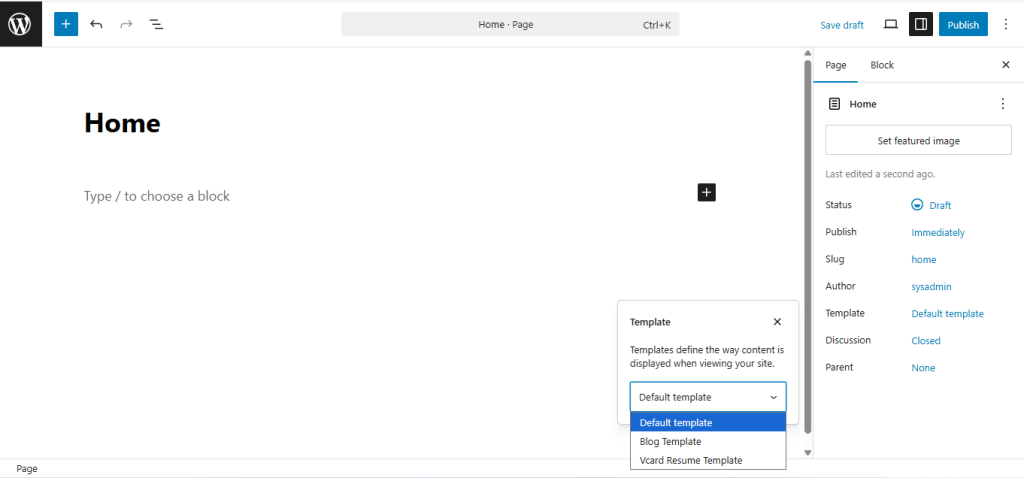
Task: Click the Undo arrow icon
Action: (x=96, y=24)
